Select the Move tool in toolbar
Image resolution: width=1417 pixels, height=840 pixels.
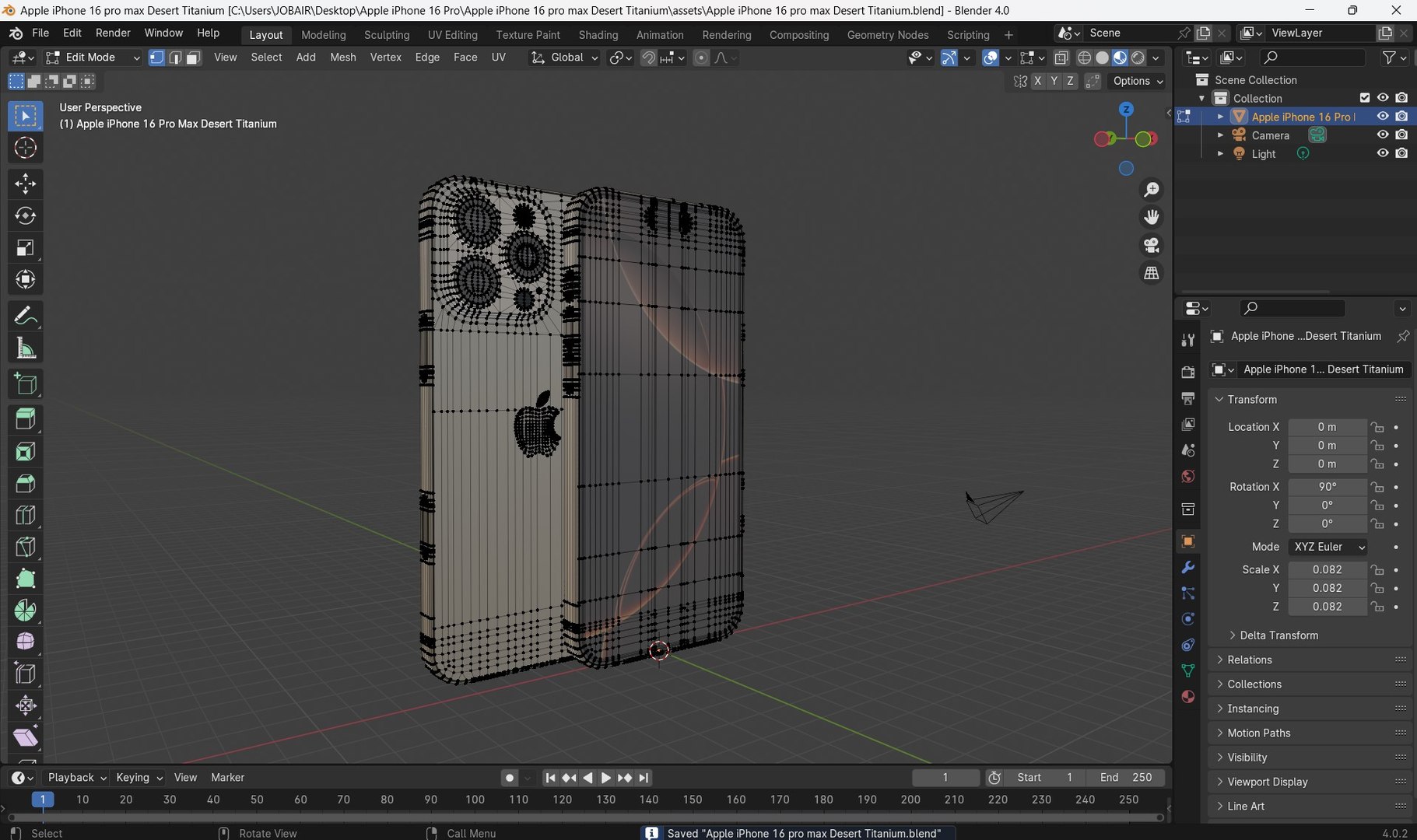click(25, 184)
